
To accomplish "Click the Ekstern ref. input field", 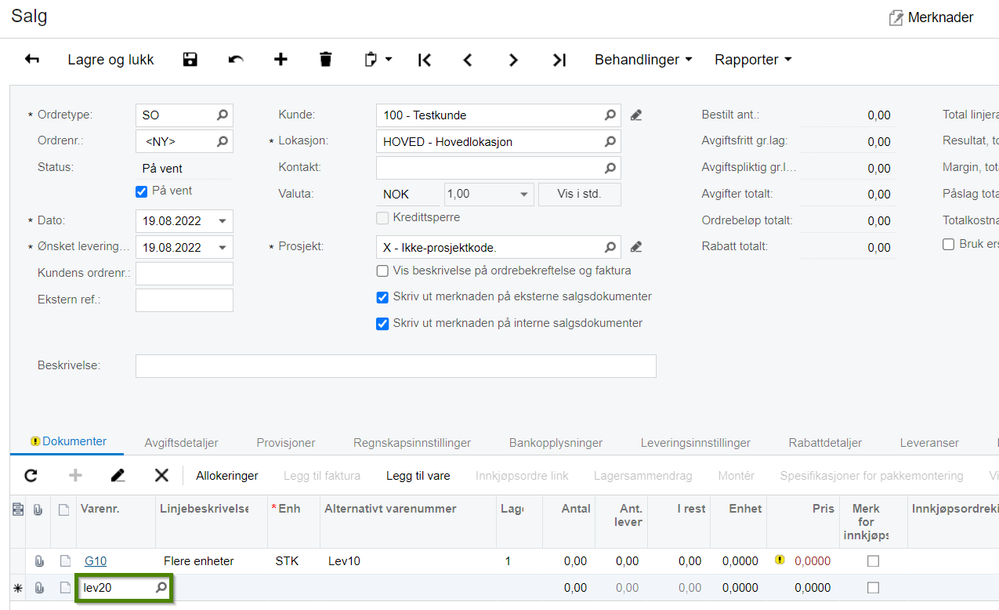I will (x=184, y=300).
